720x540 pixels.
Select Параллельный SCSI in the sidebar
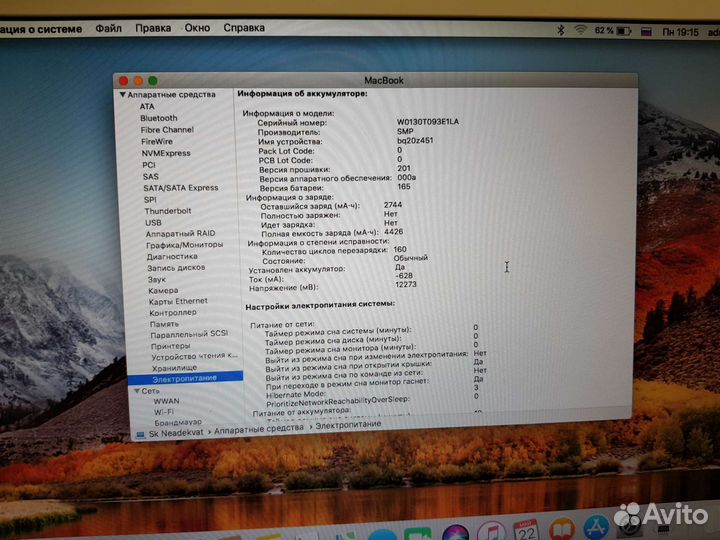pos(189,334)
